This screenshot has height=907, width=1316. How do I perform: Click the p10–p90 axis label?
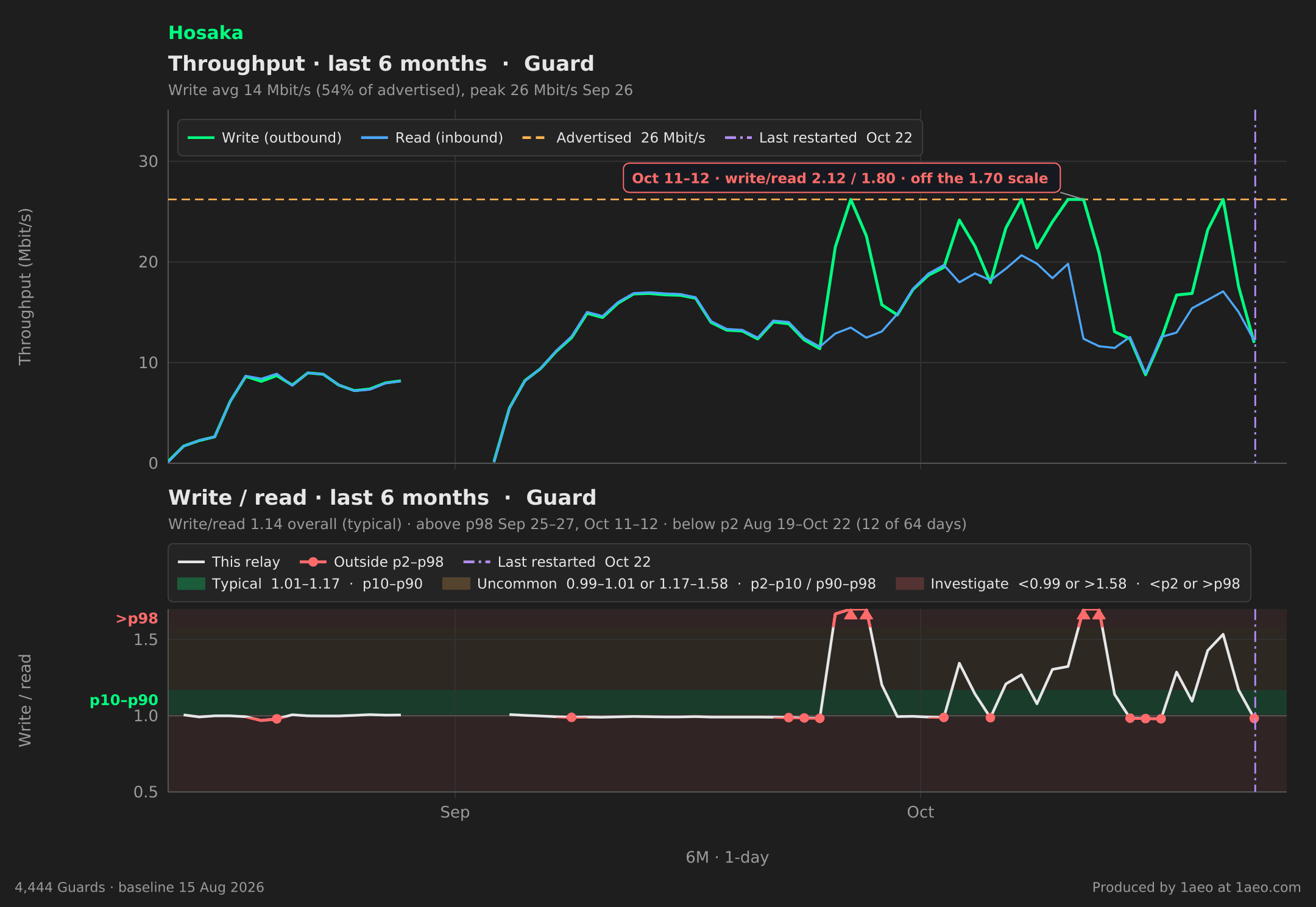(x=124, y=700)
